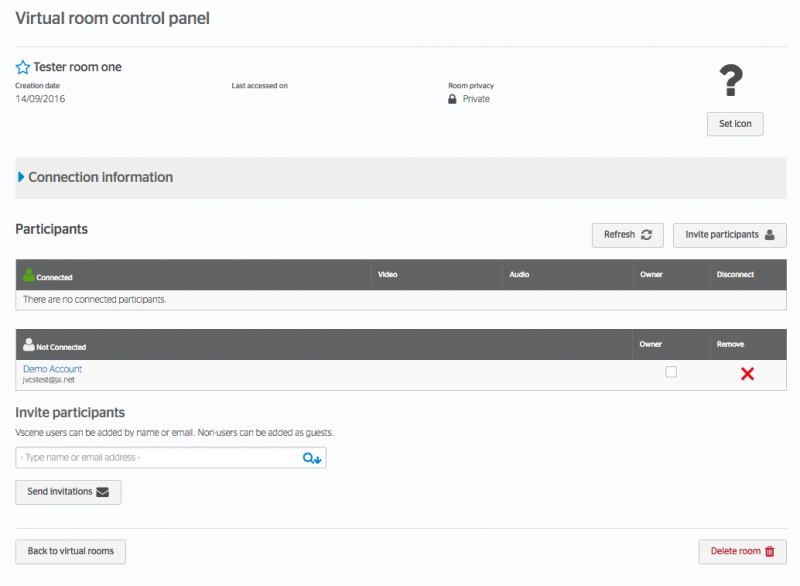This screenshot has width=800, height=586.
Task: Open the Demo Account profile link
Action: pyautogui.click(x=52, y=369)
